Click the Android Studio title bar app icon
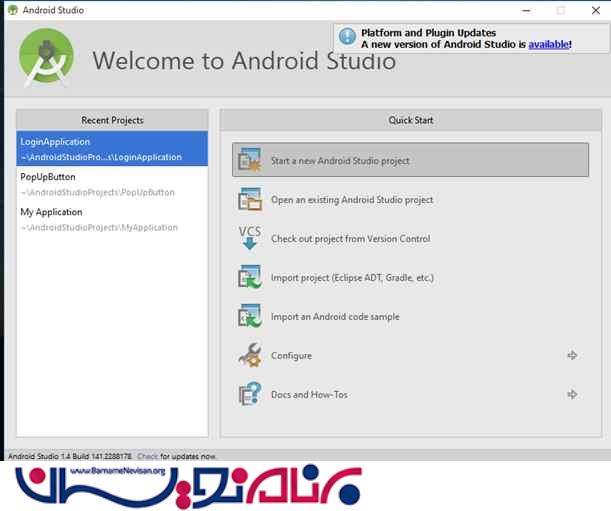Screen dimensions: 611x511 (x=13, y=10)
